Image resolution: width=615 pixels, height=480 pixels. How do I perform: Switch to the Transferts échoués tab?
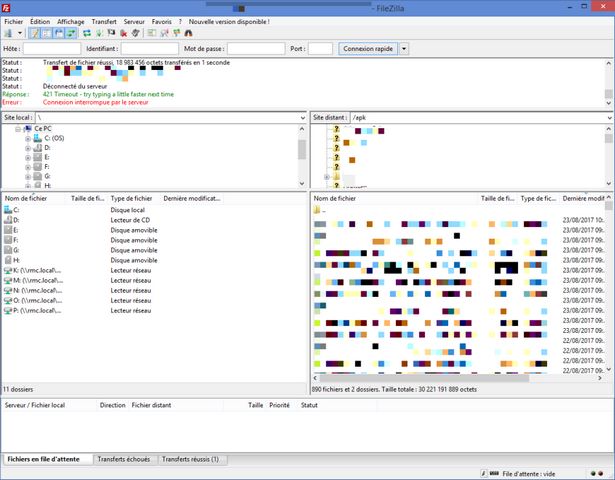click(x=125, y=459)
